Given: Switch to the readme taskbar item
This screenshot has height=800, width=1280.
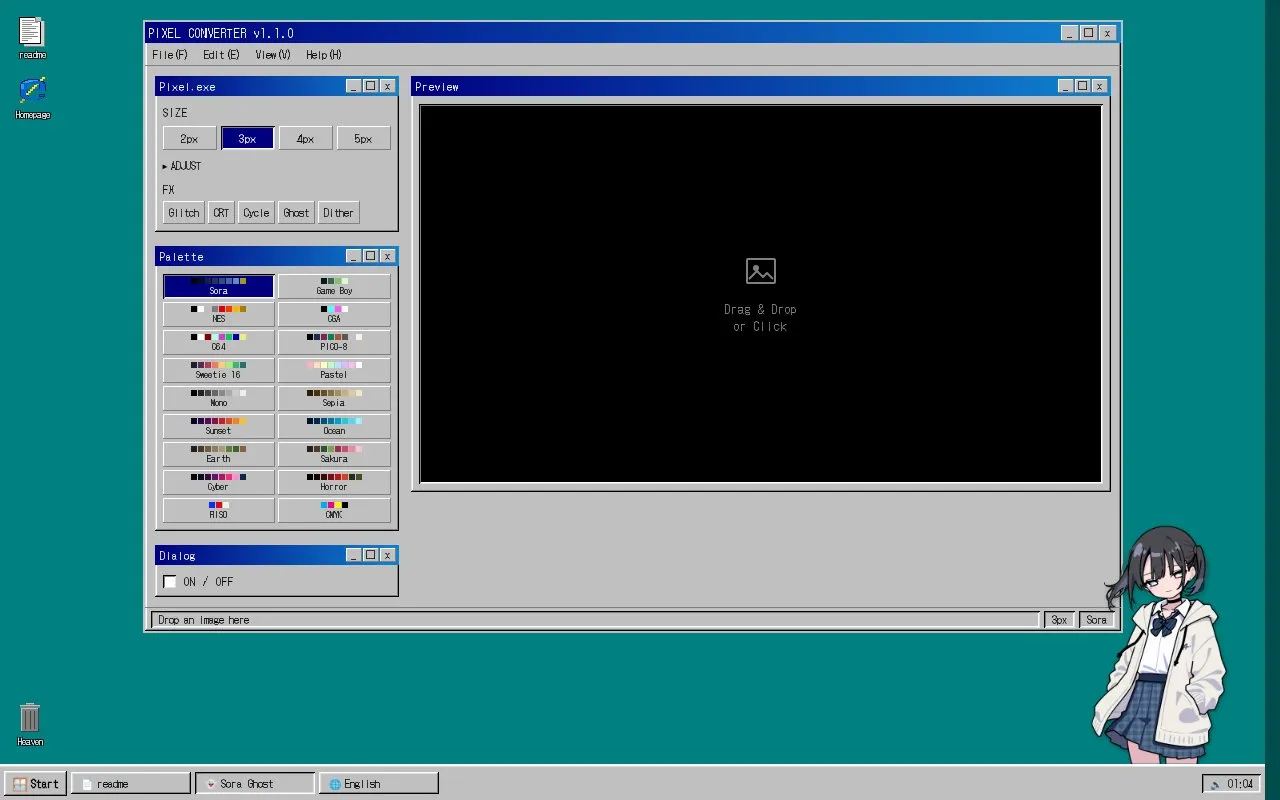Looking at the screenshot, I should pos(131,784).
